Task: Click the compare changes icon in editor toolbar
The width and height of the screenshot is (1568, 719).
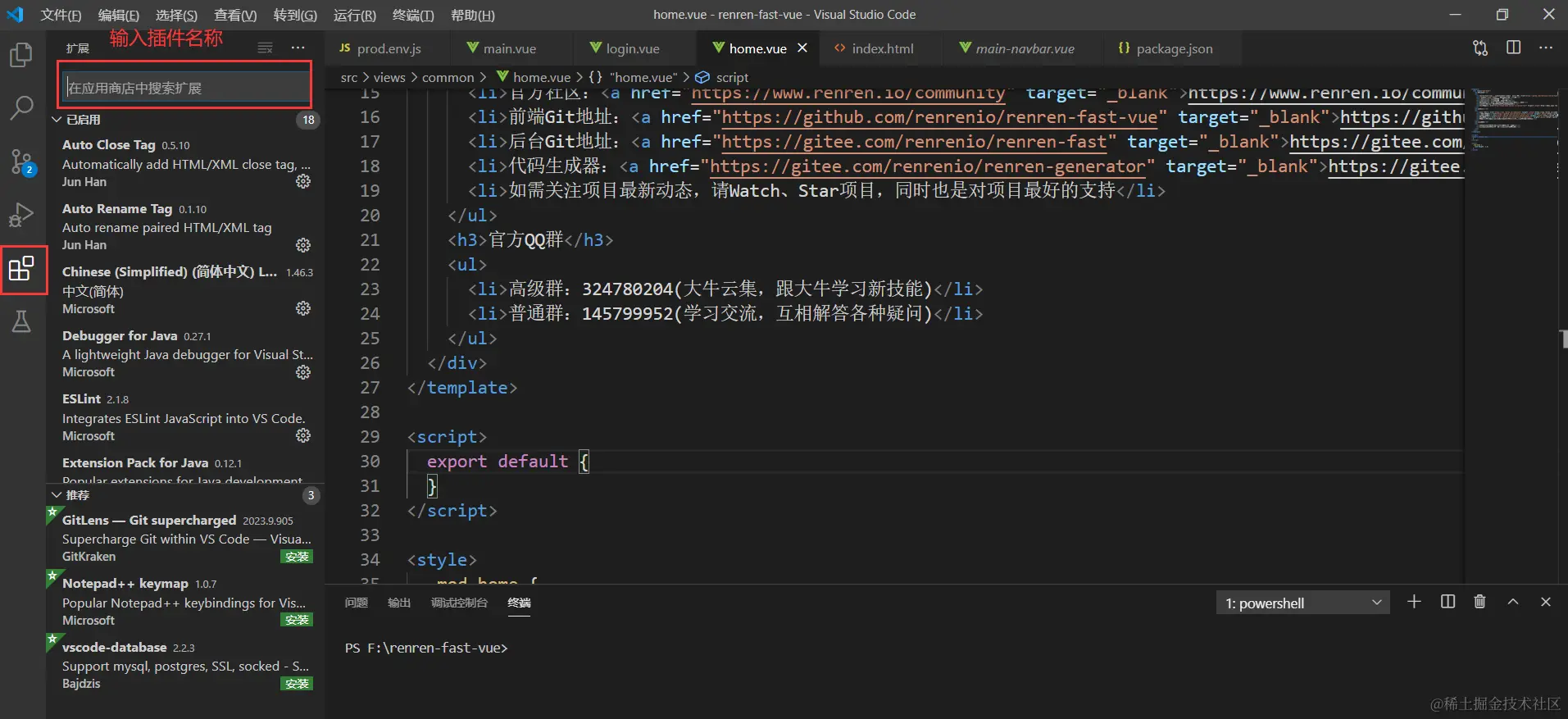Action: [x=1480, y=48]
